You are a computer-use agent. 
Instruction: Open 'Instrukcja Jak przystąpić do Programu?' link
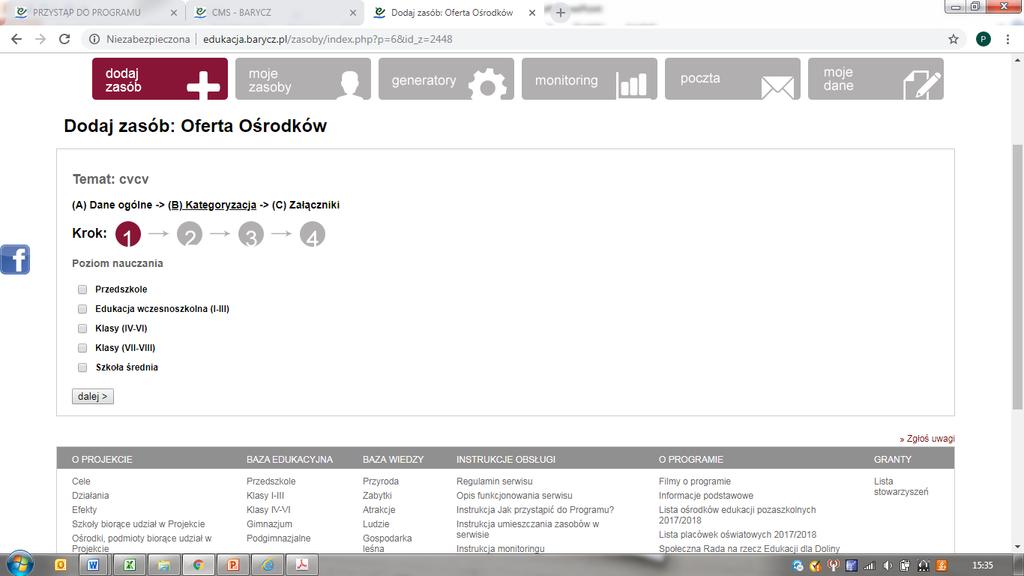coord(535,510)
